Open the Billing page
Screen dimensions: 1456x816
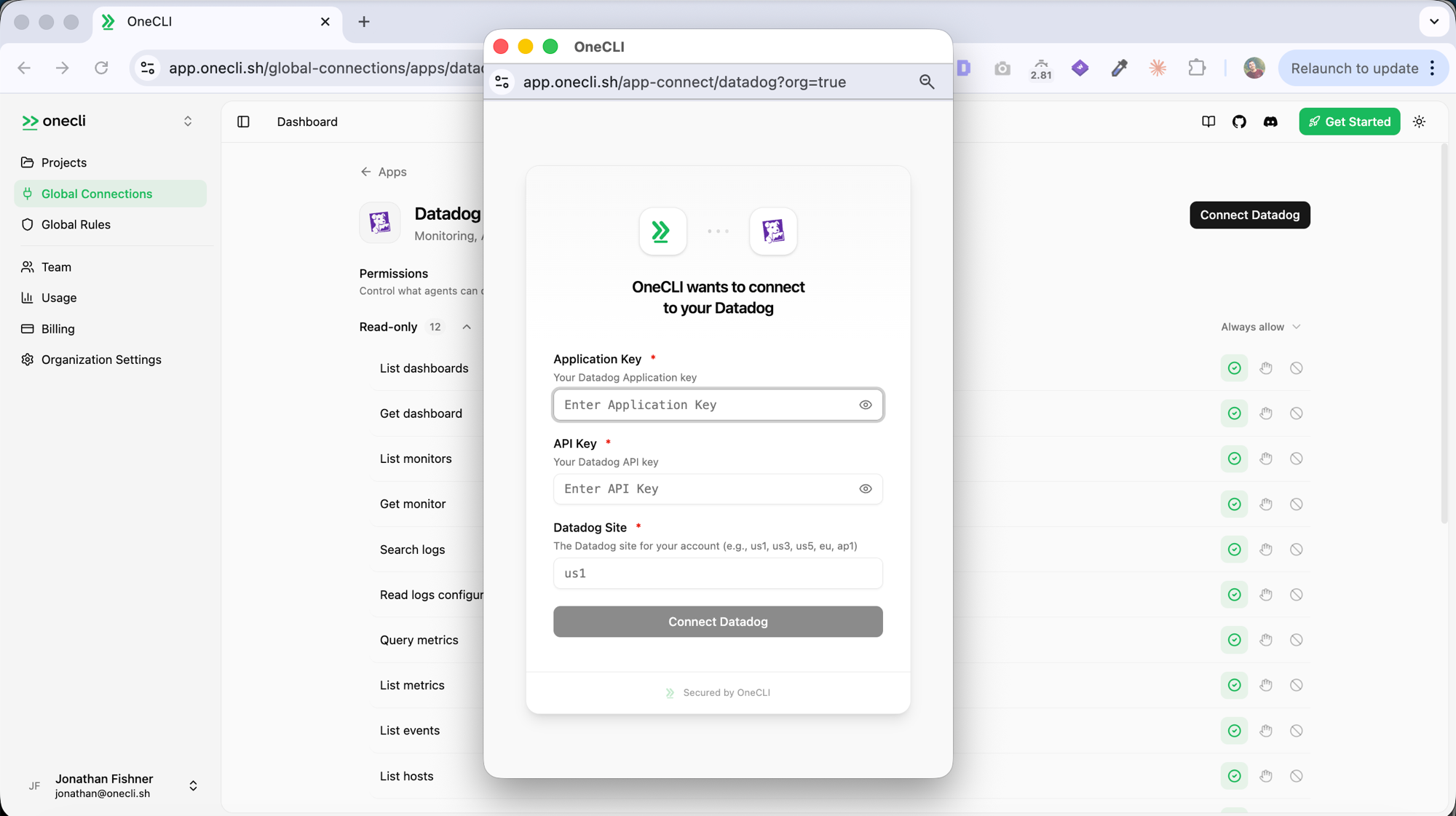111,329
